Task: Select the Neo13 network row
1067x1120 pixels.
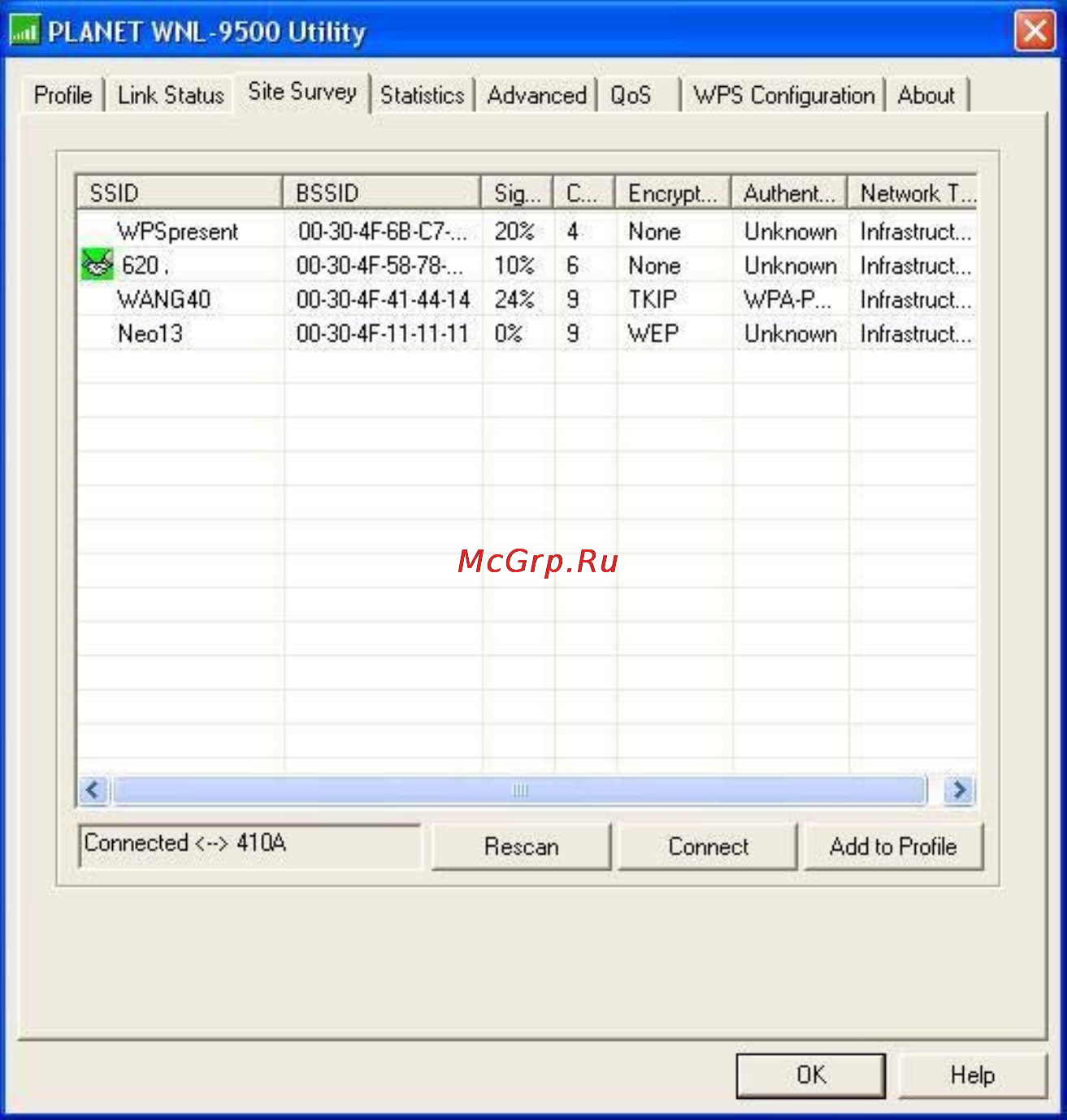Action: coord(527,334)
